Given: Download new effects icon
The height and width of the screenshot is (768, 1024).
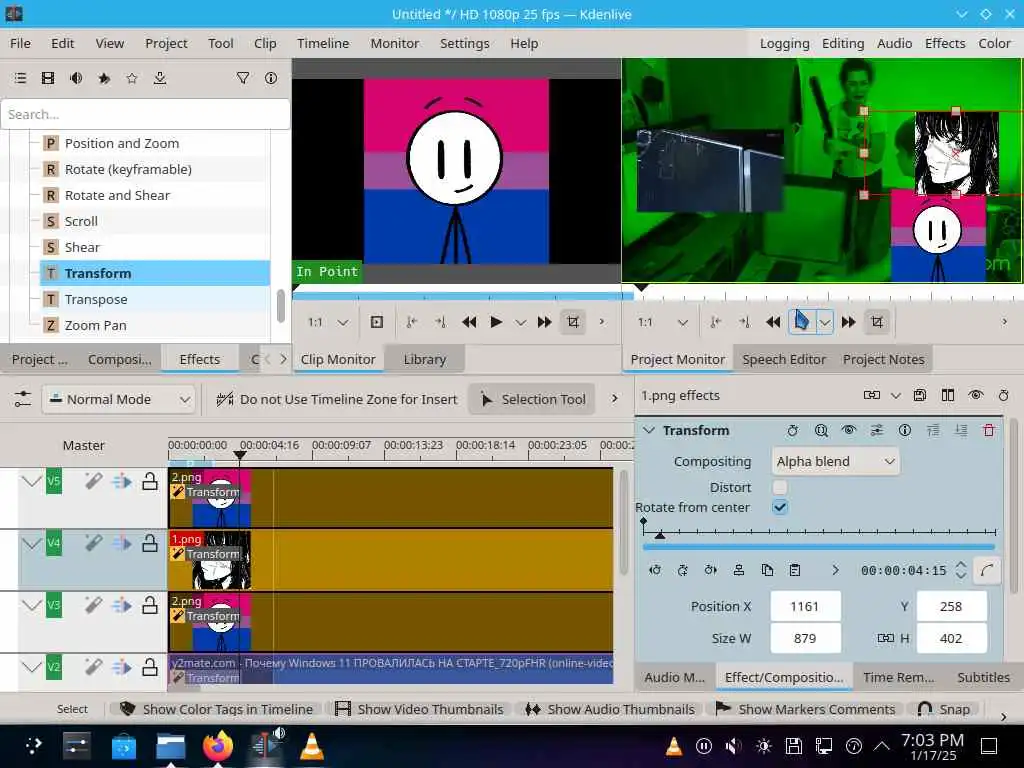Looking at the screenshot, I should tap(160, 78).
